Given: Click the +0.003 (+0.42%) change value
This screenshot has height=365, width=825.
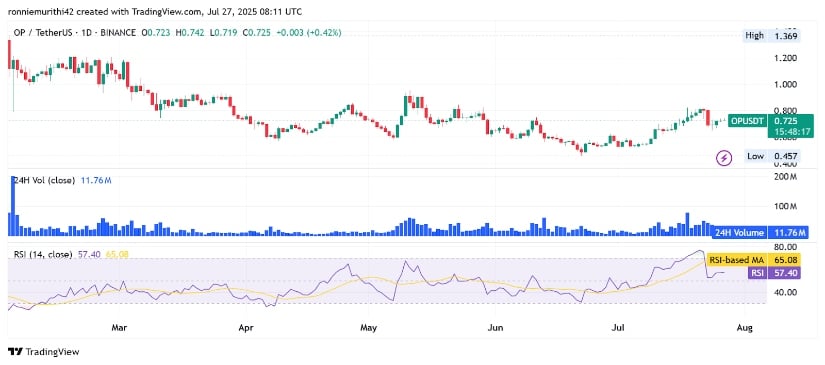Looking at the screenshot, I should pos(308,33).
